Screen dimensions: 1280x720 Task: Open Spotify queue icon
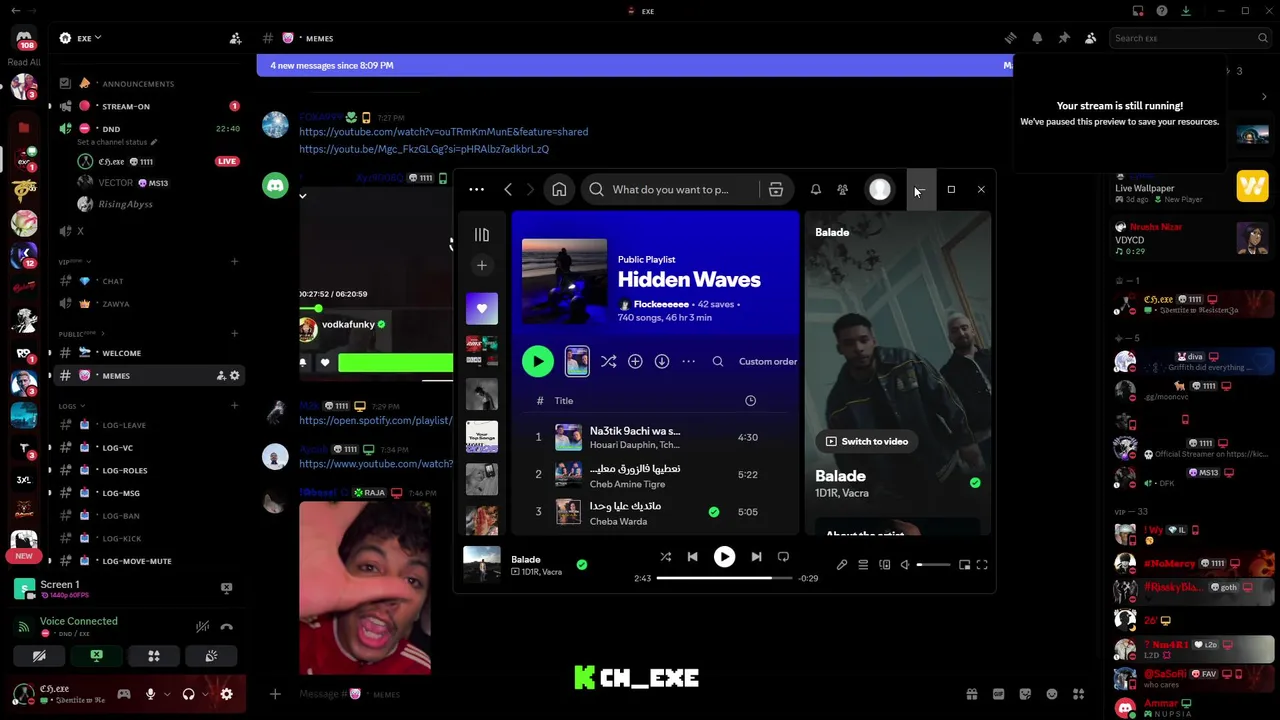pyautogui.click(x=863, y=565)
